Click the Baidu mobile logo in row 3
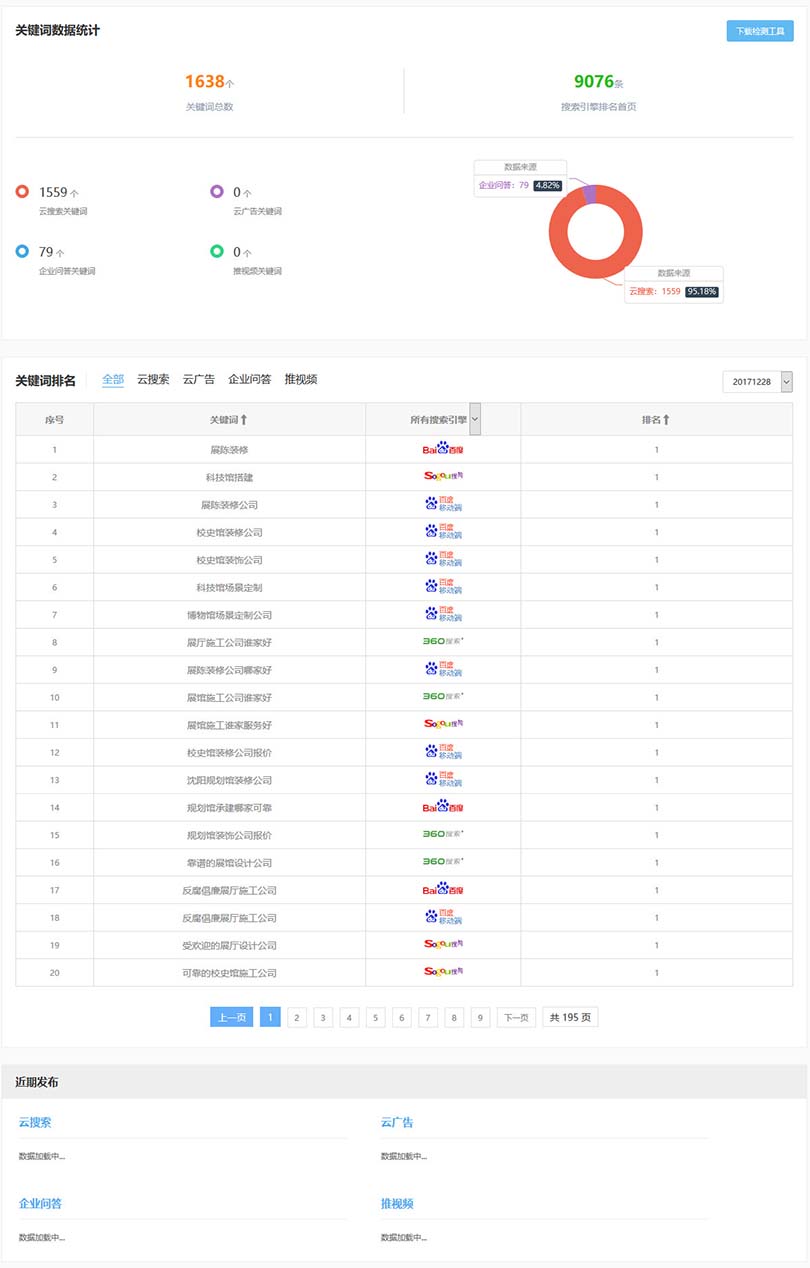The width and height of the screenshot is (810, 1268). click(443, 504)
